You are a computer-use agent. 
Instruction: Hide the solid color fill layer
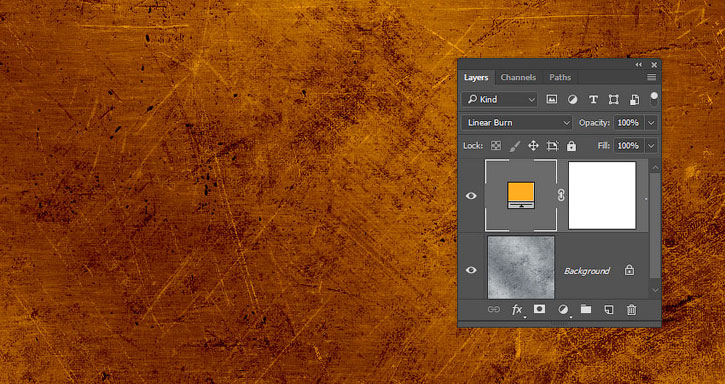pyautogui.click(x=471, y=196)
